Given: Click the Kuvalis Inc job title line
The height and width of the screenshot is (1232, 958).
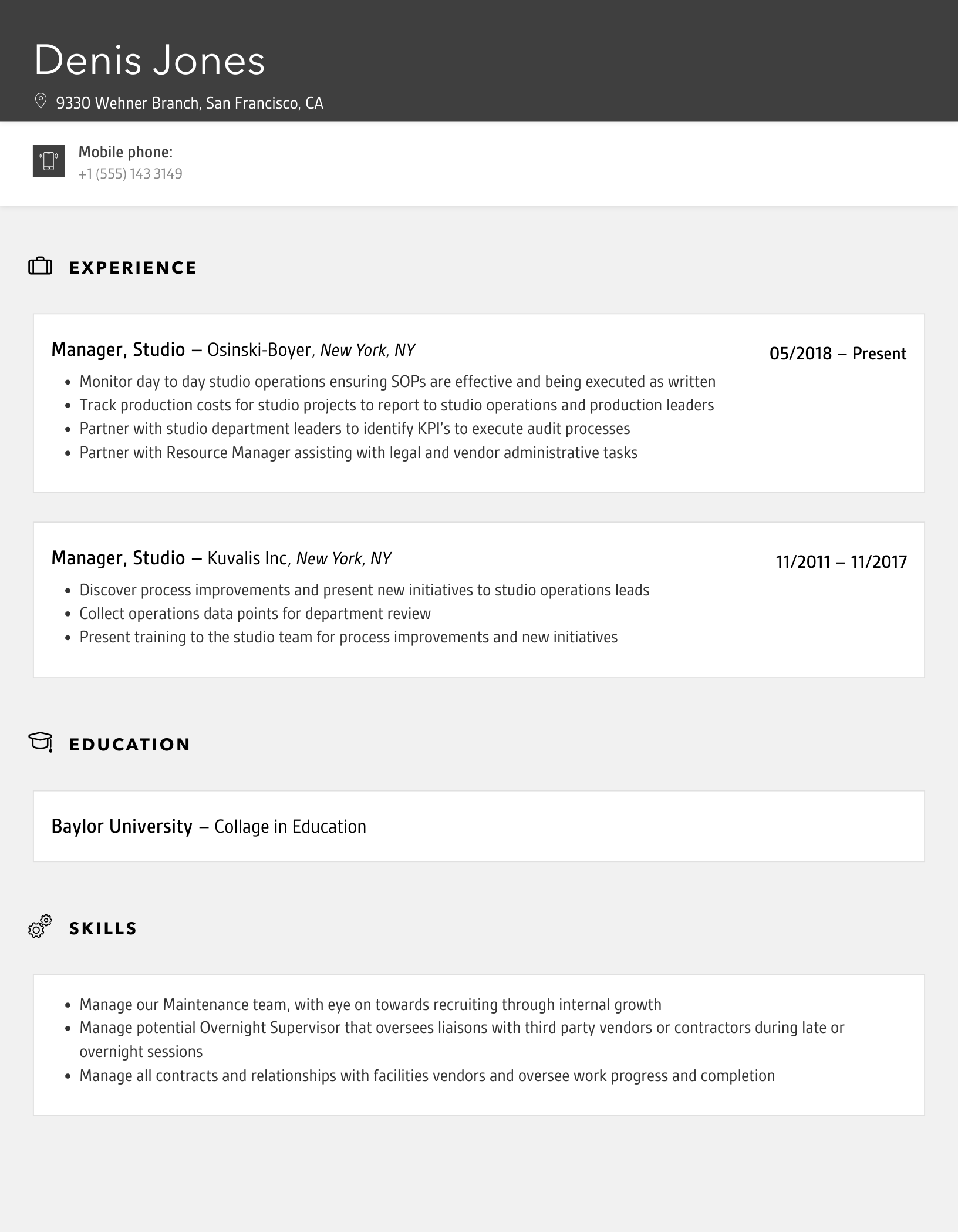Looking at the screenshot, I should click(x=221, y=558).
